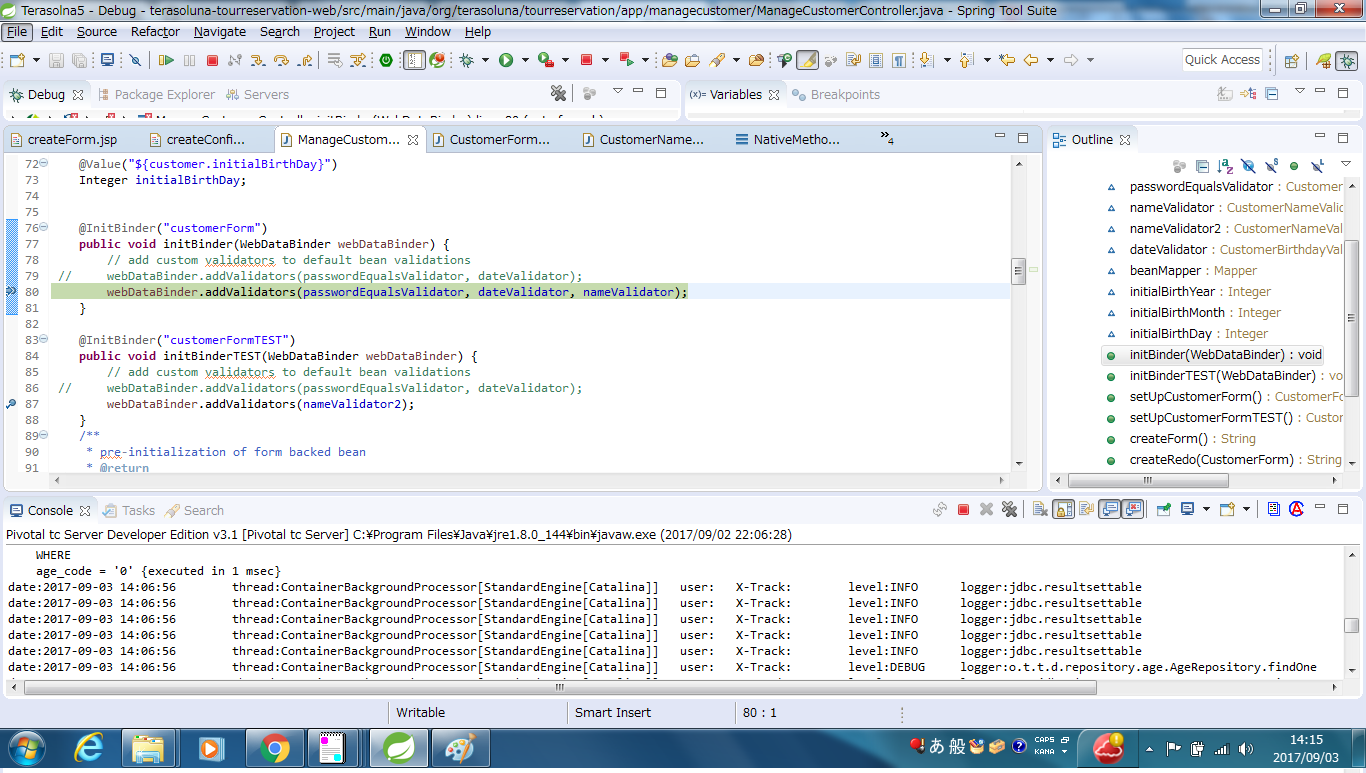Viewport: 1366px width, 773px height.
Task: Select initBinderTEST(WebDataBinder) in Outline
Action: coord(1222,375)
